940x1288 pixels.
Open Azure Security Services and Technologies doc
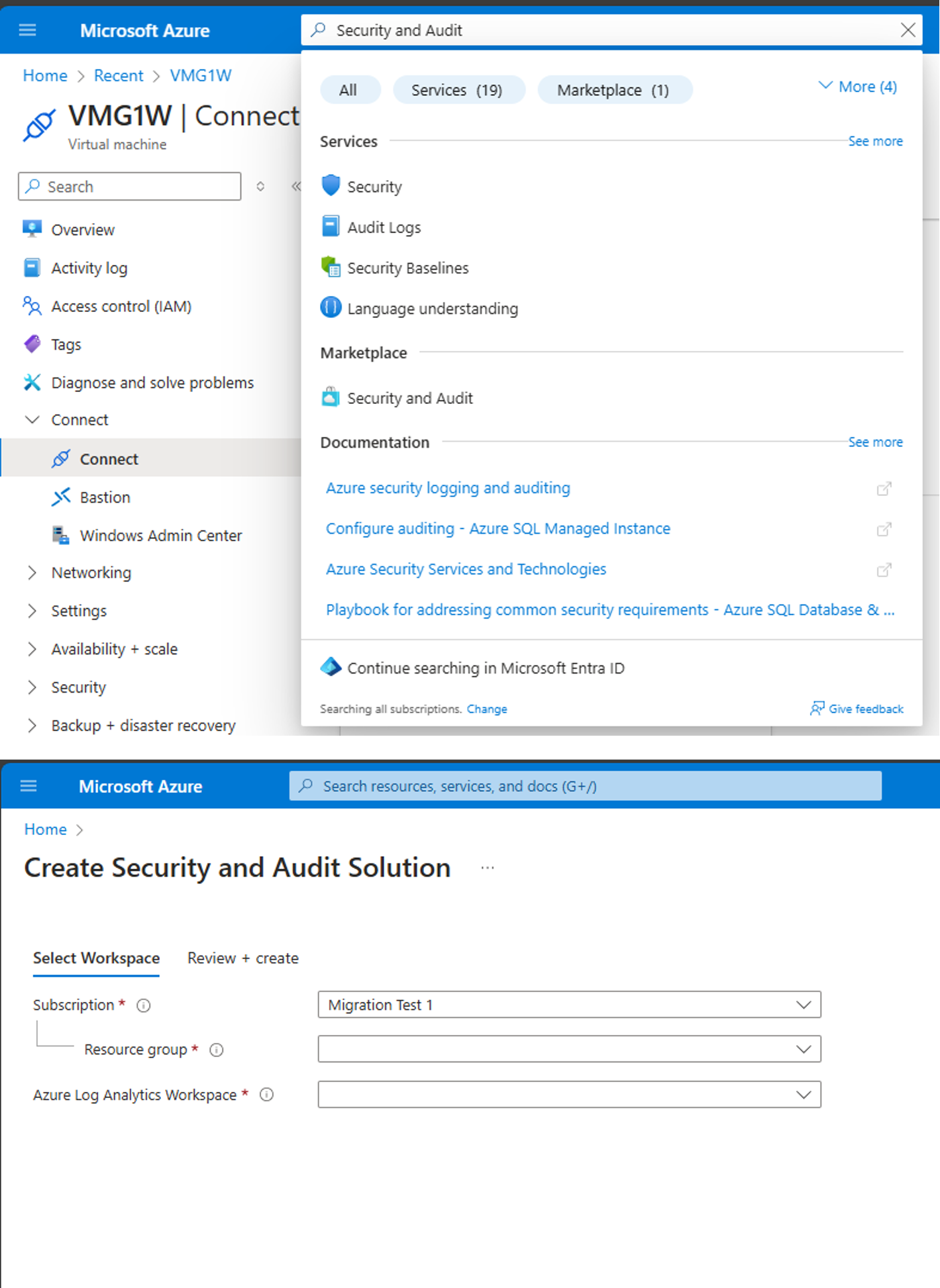coord(466,569)
